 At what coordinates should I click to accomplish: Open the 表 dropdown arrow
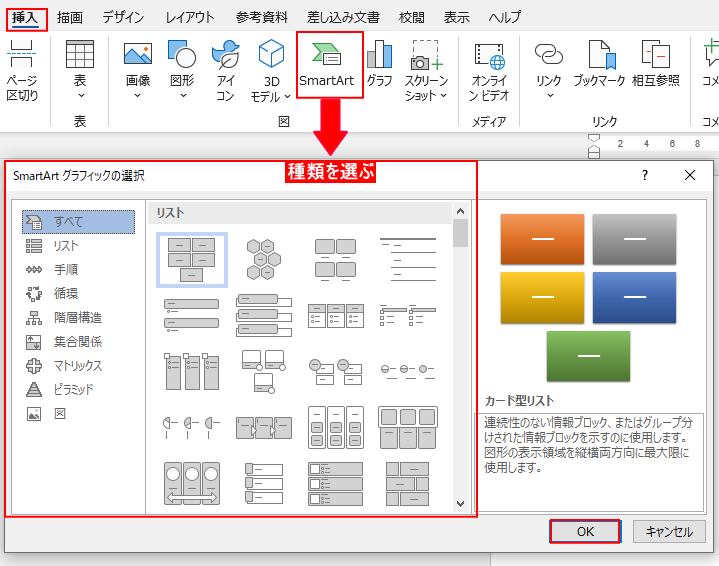tap(81, 96)
